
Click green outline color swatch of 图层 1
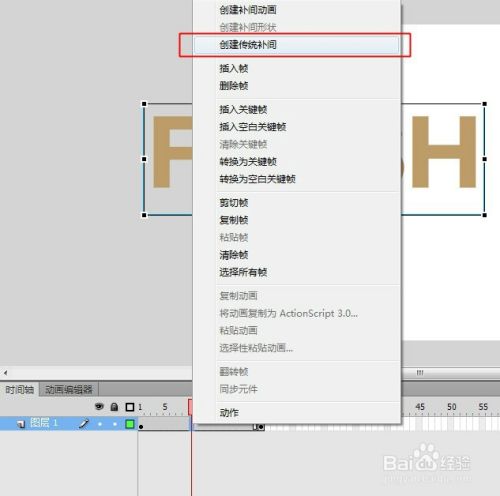[130, 424]
